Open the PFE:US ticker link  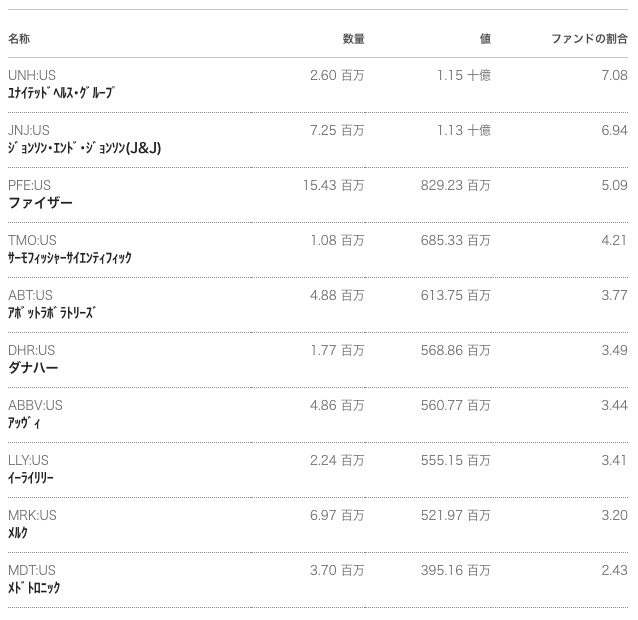tap(30, 185)
